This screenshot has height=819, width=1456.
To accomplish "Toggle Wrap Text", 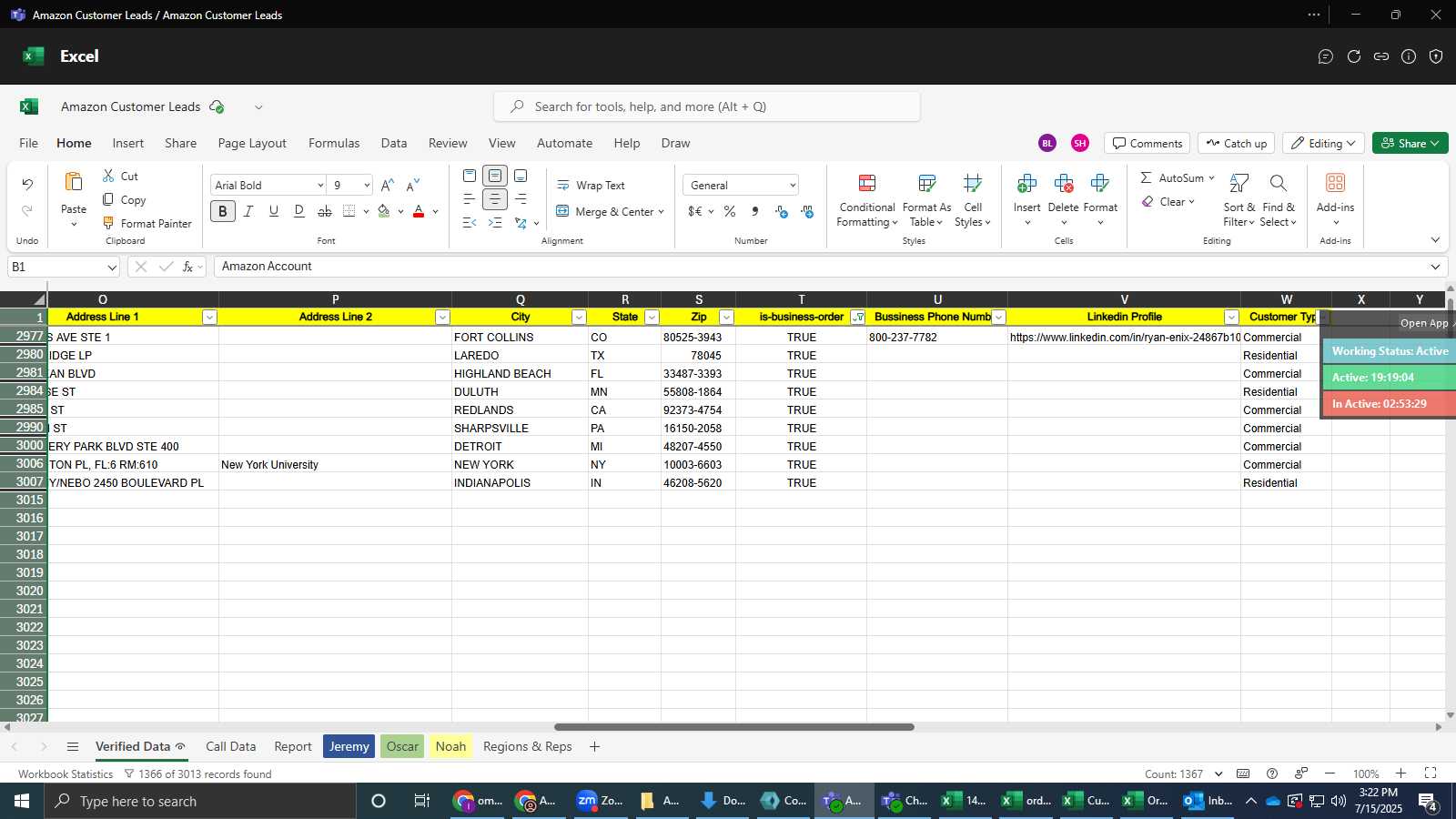I will click(x=591, y=185).
